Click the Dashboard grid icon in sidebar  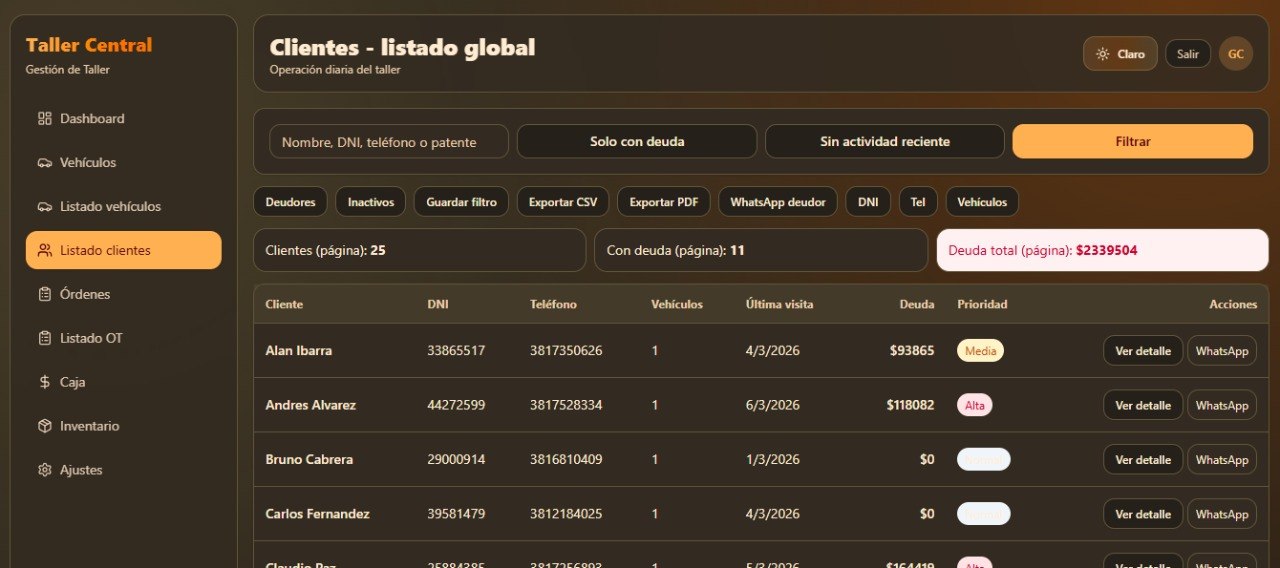(44, 119)
